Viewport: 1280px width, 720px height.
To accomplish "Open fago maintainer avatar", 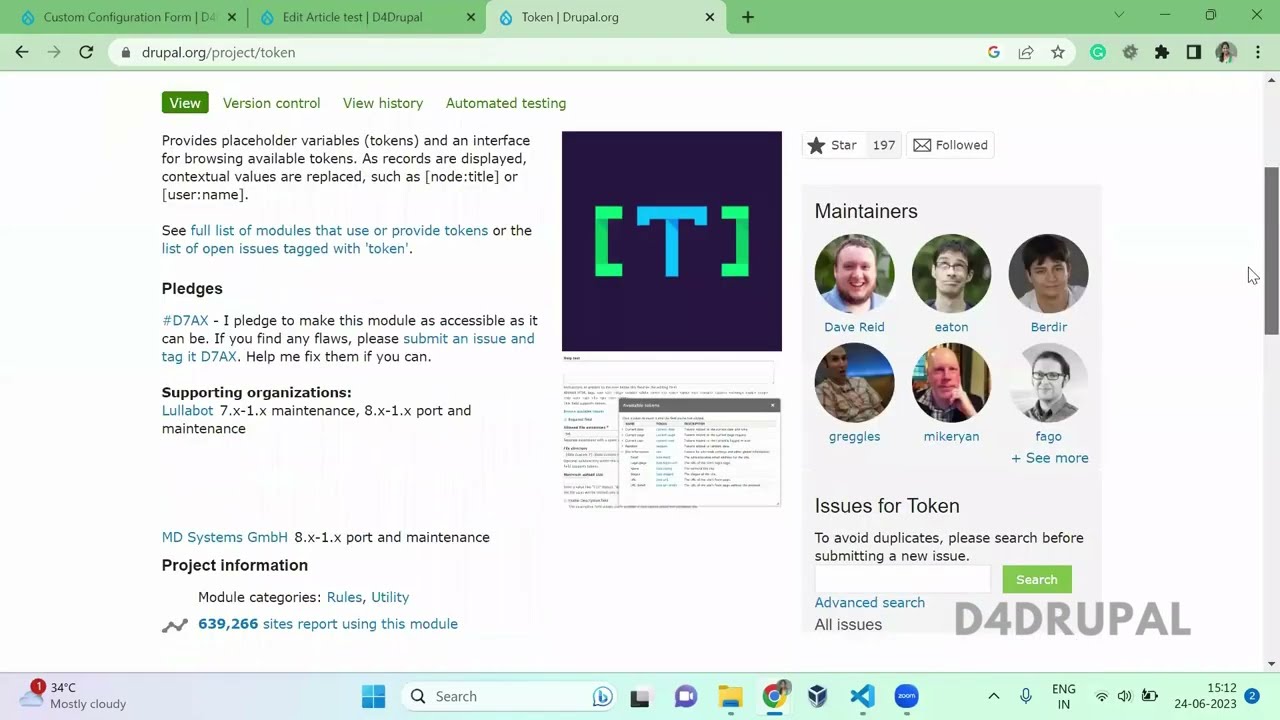I will click(x=1048, y=383).
